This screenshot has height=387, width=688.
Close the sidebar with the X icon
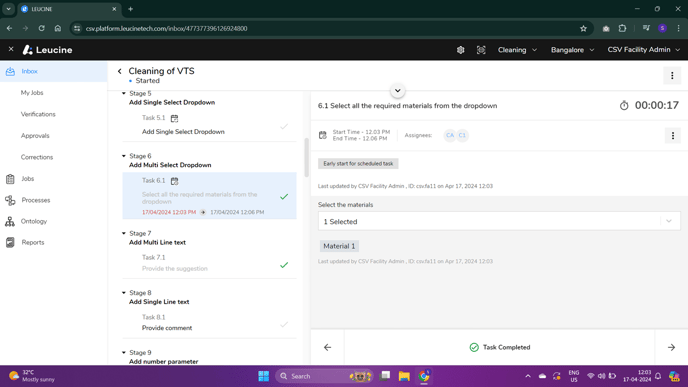click(11, 49)
